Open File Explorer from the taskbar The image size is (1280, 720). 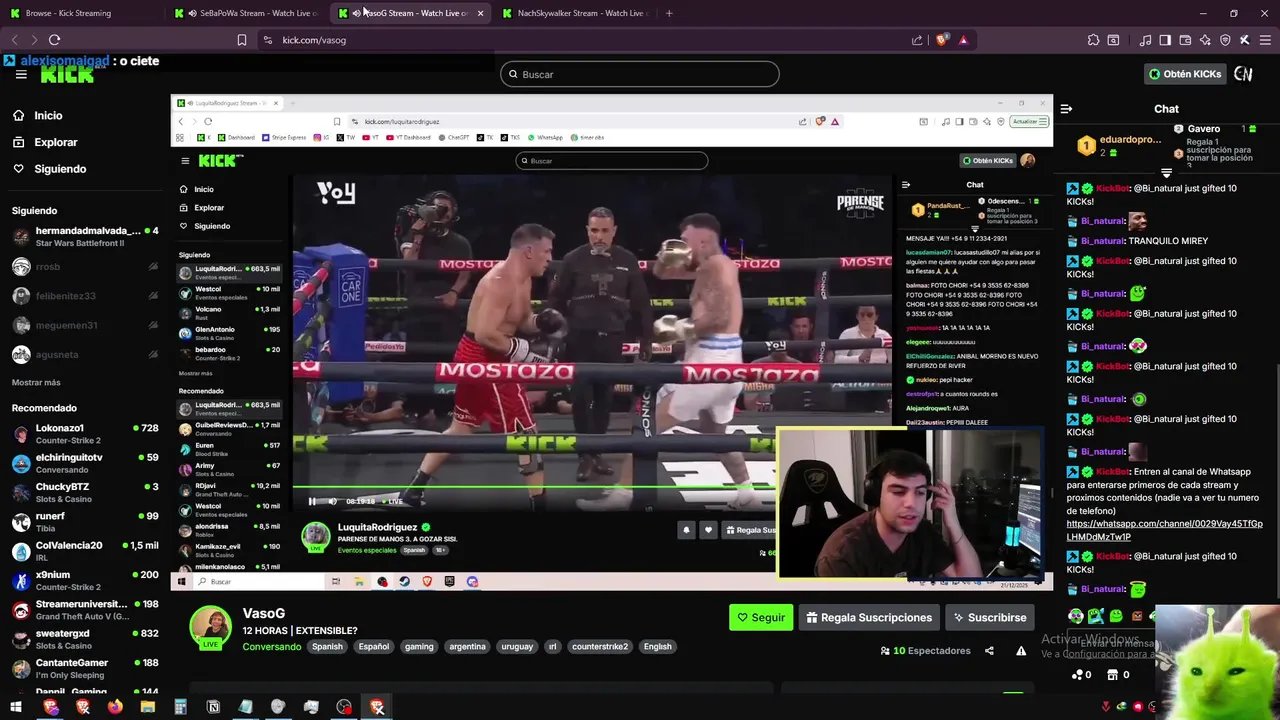point(148,707)
